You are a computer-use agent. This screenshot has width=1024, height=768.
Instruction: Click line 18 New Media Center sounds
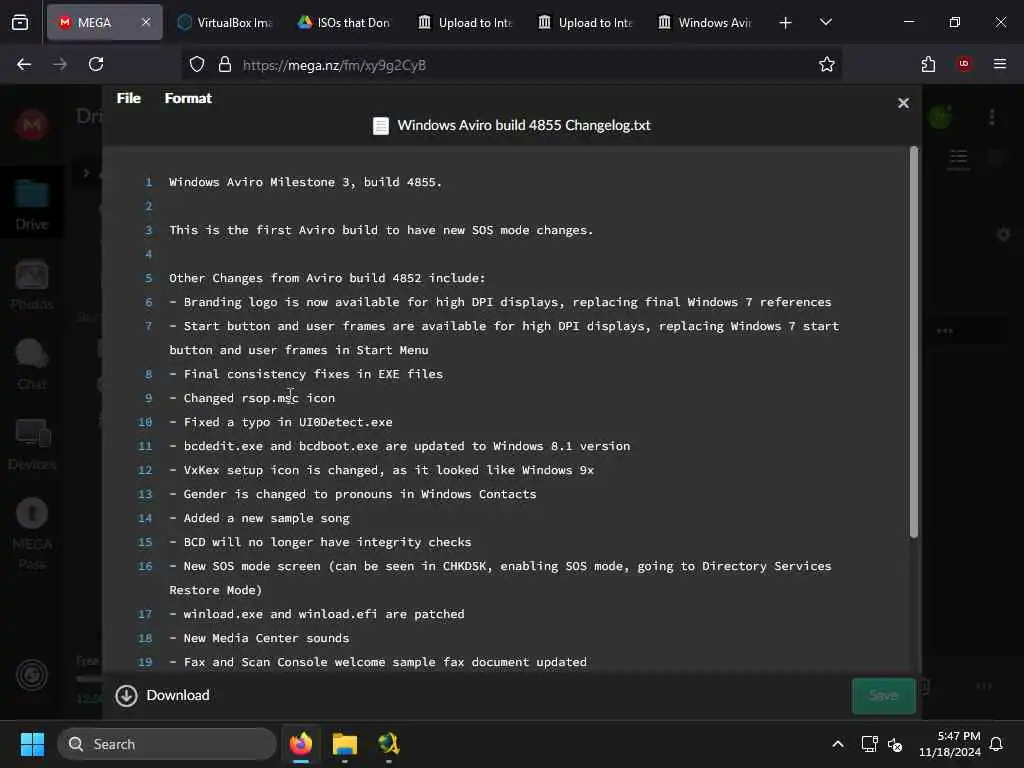point(259,638)
